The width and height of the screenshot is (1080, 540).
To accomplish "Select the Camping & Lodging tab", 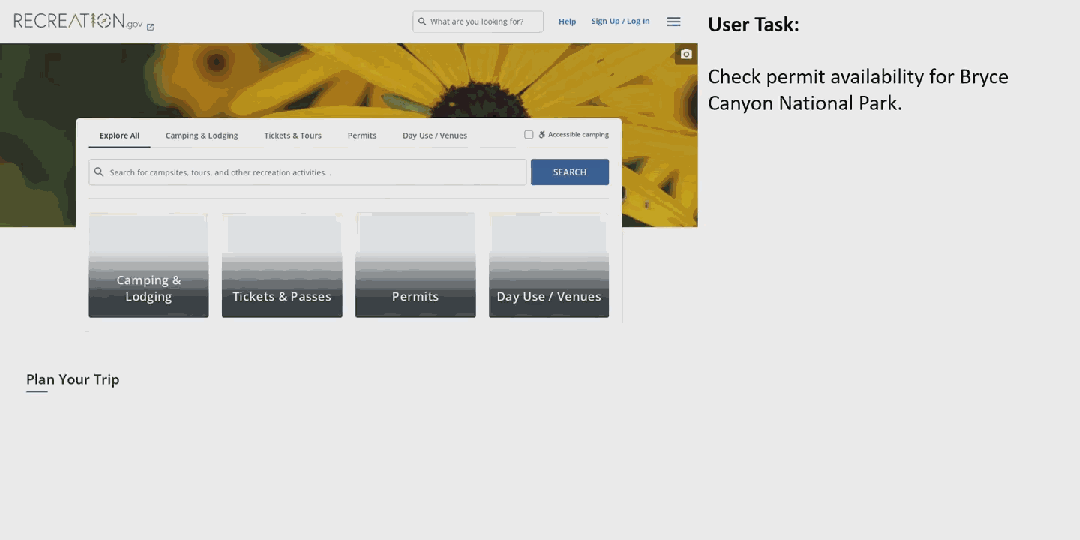I will point(201,135).
